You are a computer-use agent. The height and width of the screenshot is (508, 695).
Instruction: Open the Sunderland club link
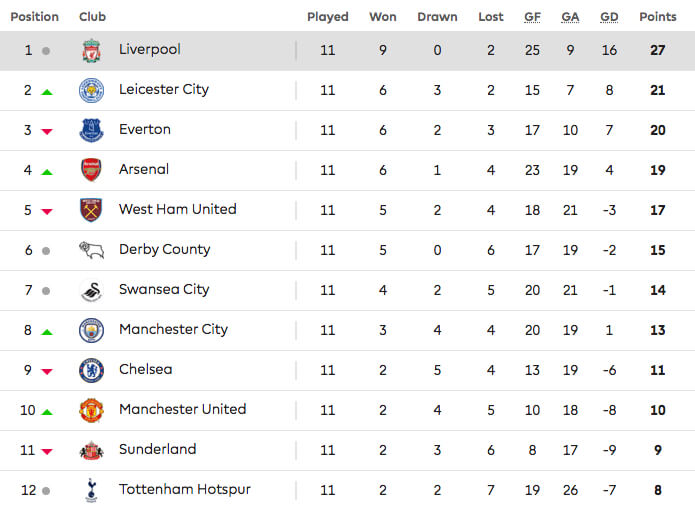pyautogui.click(x=157, y=449)
